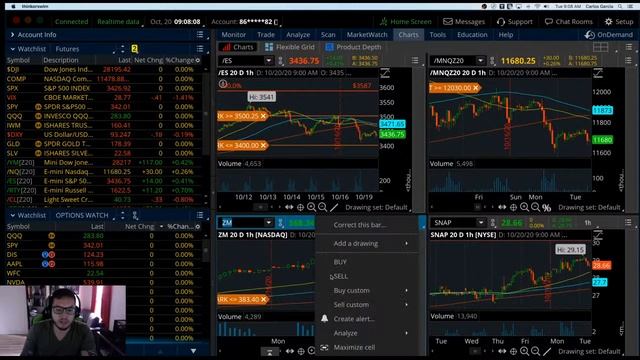Remove the >= 12030.00 alert on /MNQZ20 chart
This screenshot has height=360, width=640.
[476, 88]
